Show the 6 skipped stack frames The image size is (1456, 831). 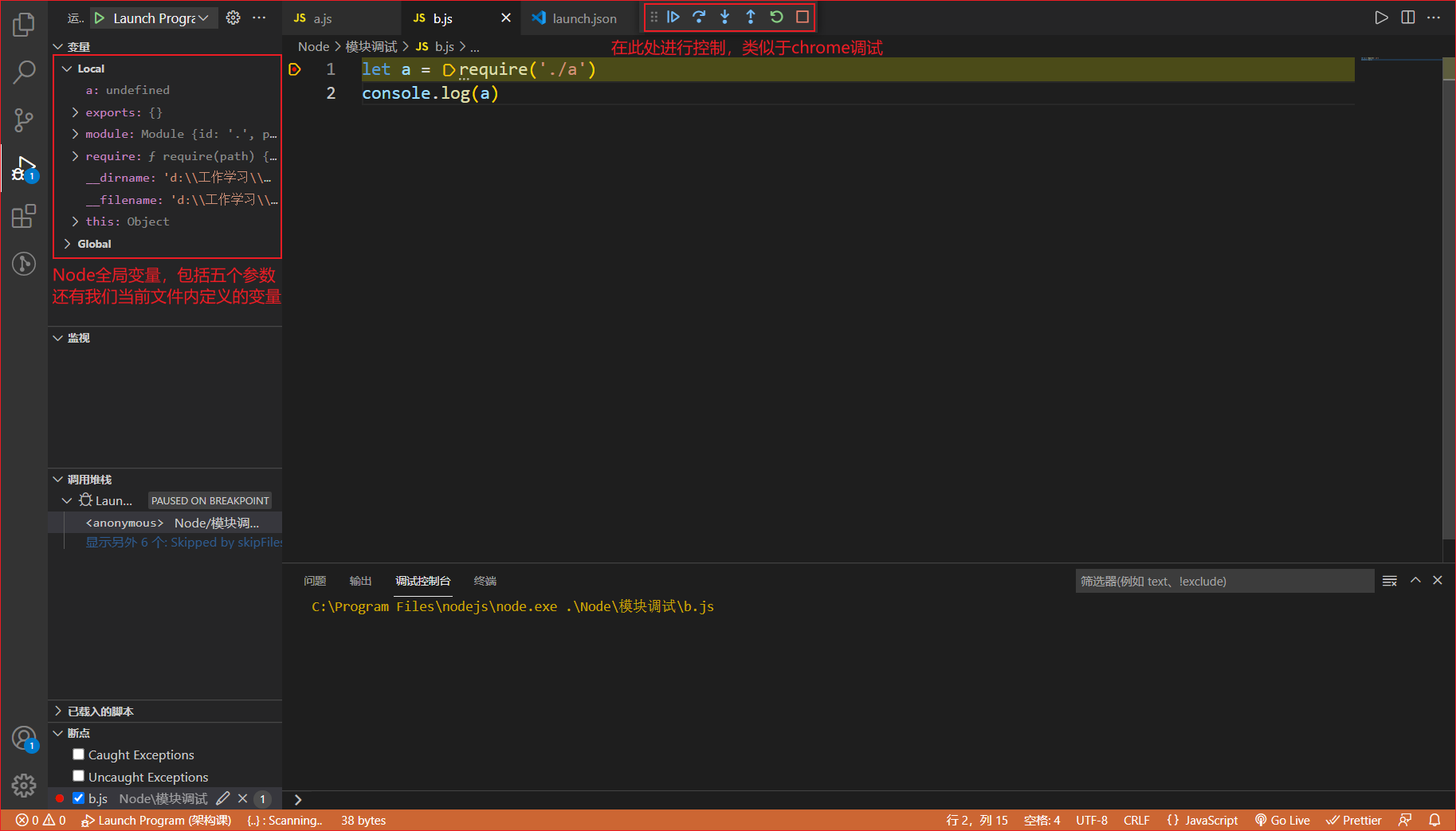pyautogui.click(x=183, y=543)
